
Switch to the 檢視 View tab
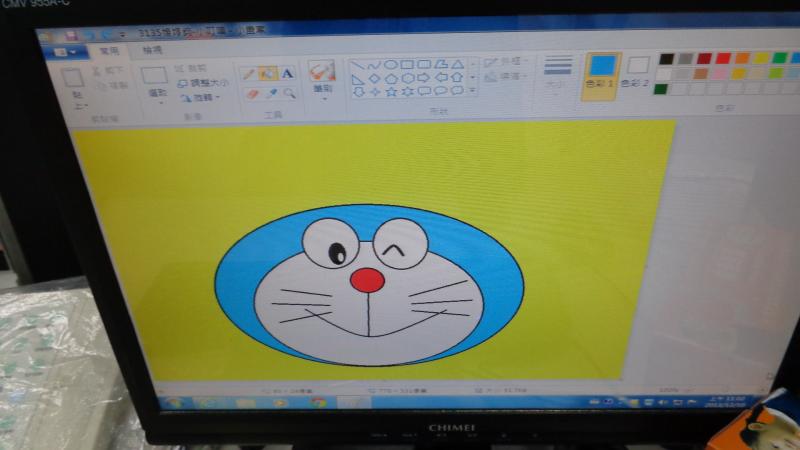coord(152,50)
